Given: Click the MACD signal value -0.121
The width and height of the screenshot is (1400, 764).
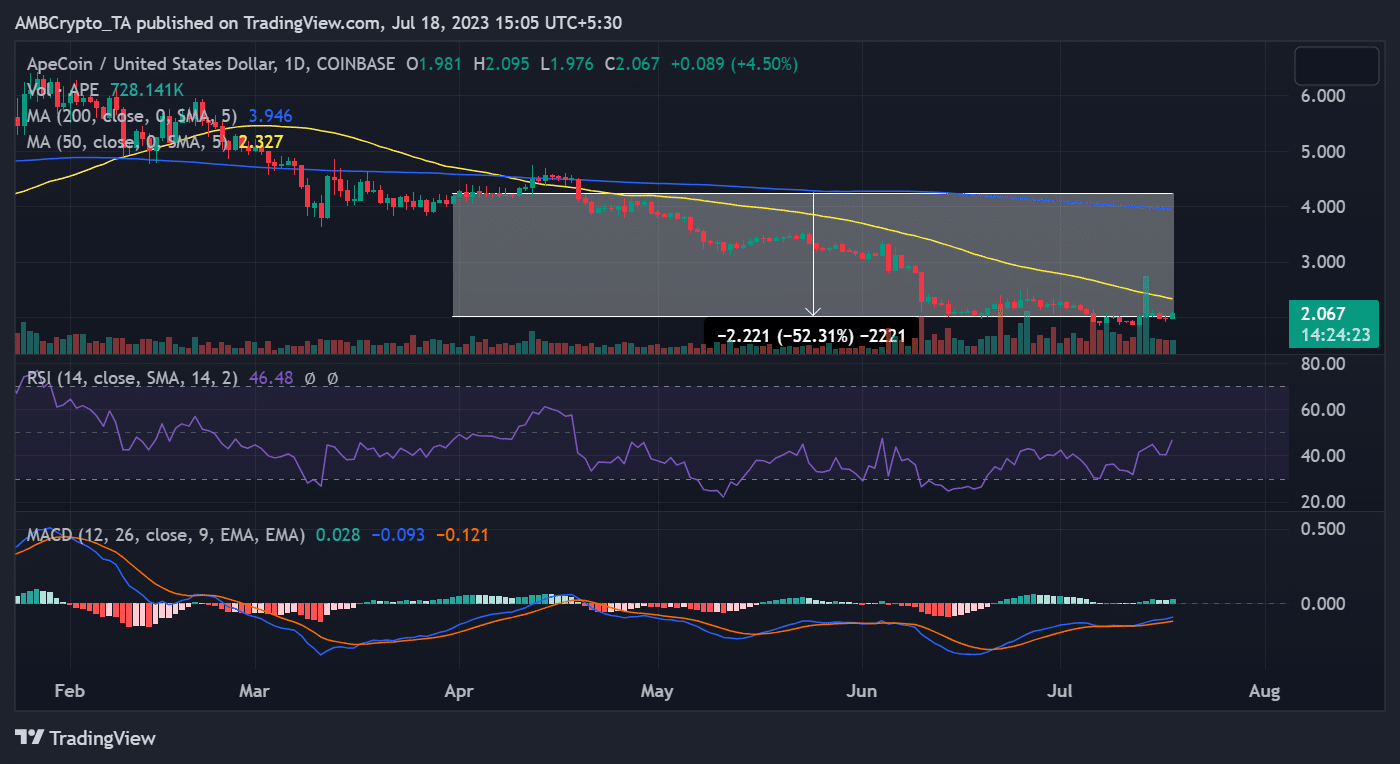Looking at the screenshot, I should pyautogui.click(x=463, y=535).
